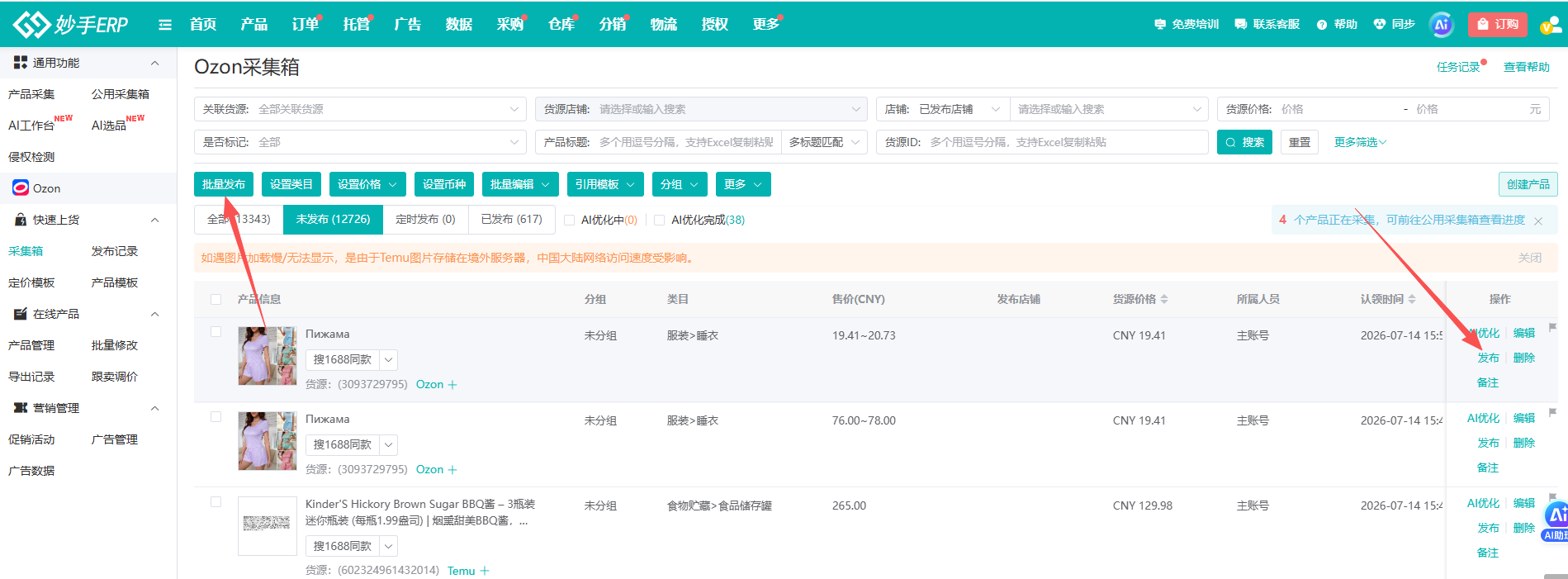This screenshot has width=1568, height=579.
Task: Open the 设置价格 dropdown button
Action: (x=367, y=184)
